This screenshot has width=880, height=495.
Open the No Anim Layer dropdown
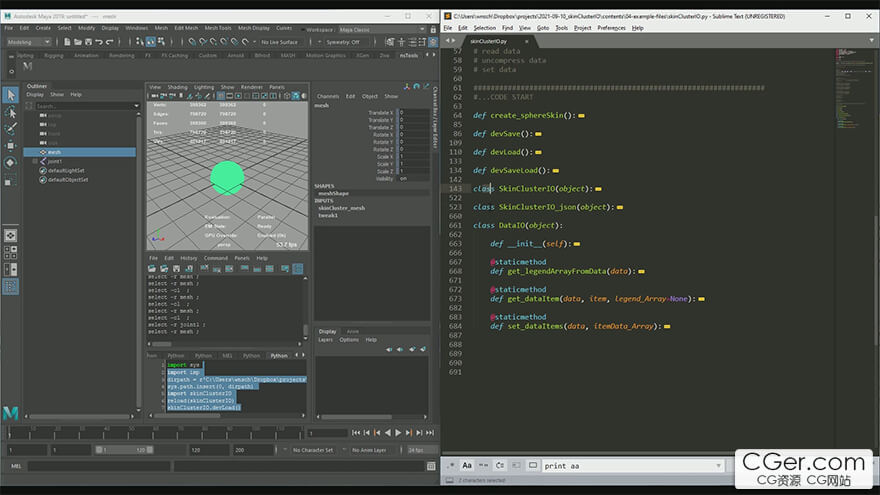(x=370, y=450)
